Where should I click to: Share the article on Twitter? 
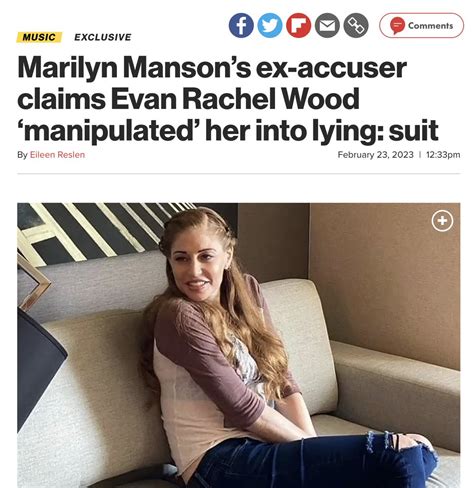270,25
